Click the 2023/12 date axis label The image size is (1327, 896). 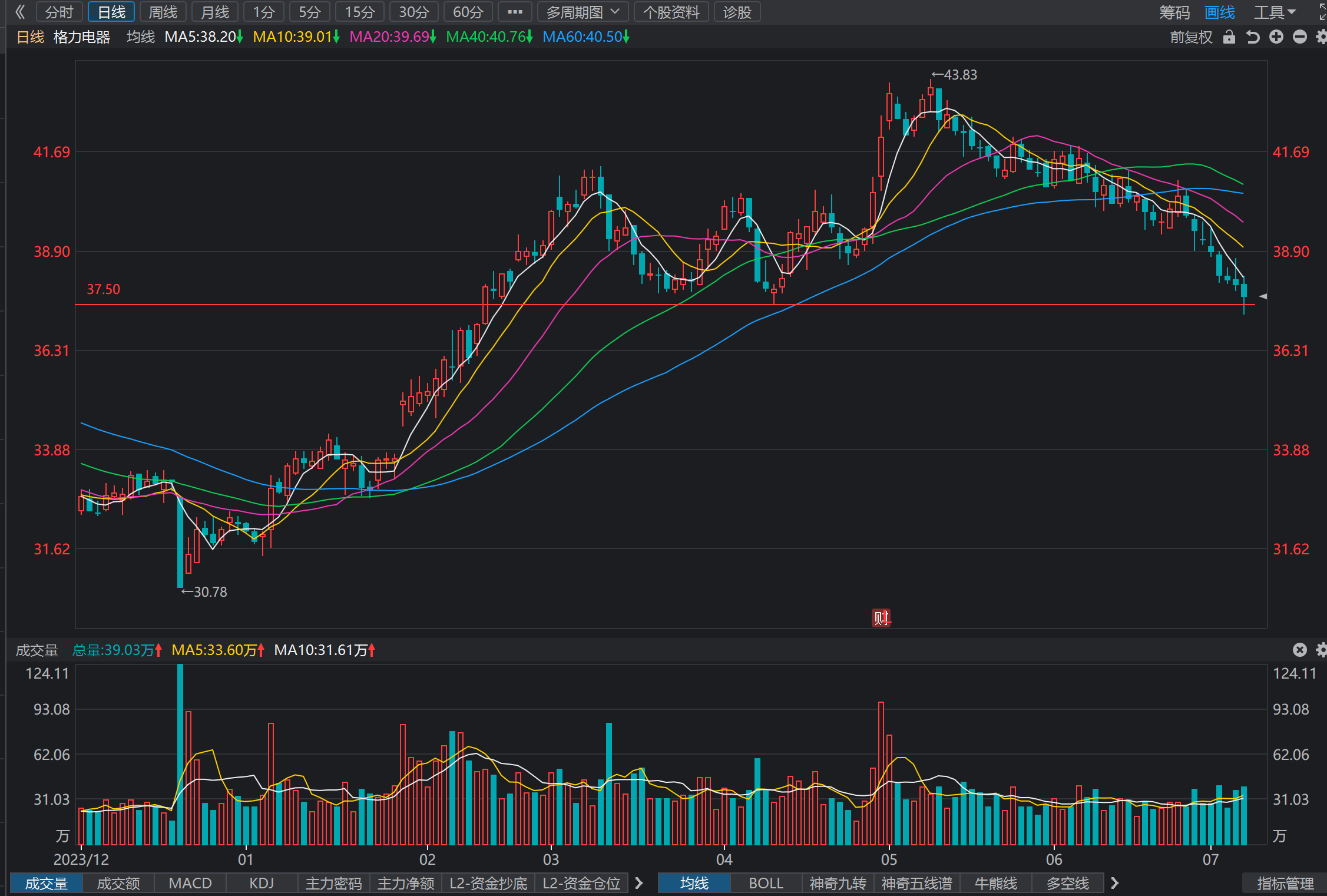click(x=81, y=859)
